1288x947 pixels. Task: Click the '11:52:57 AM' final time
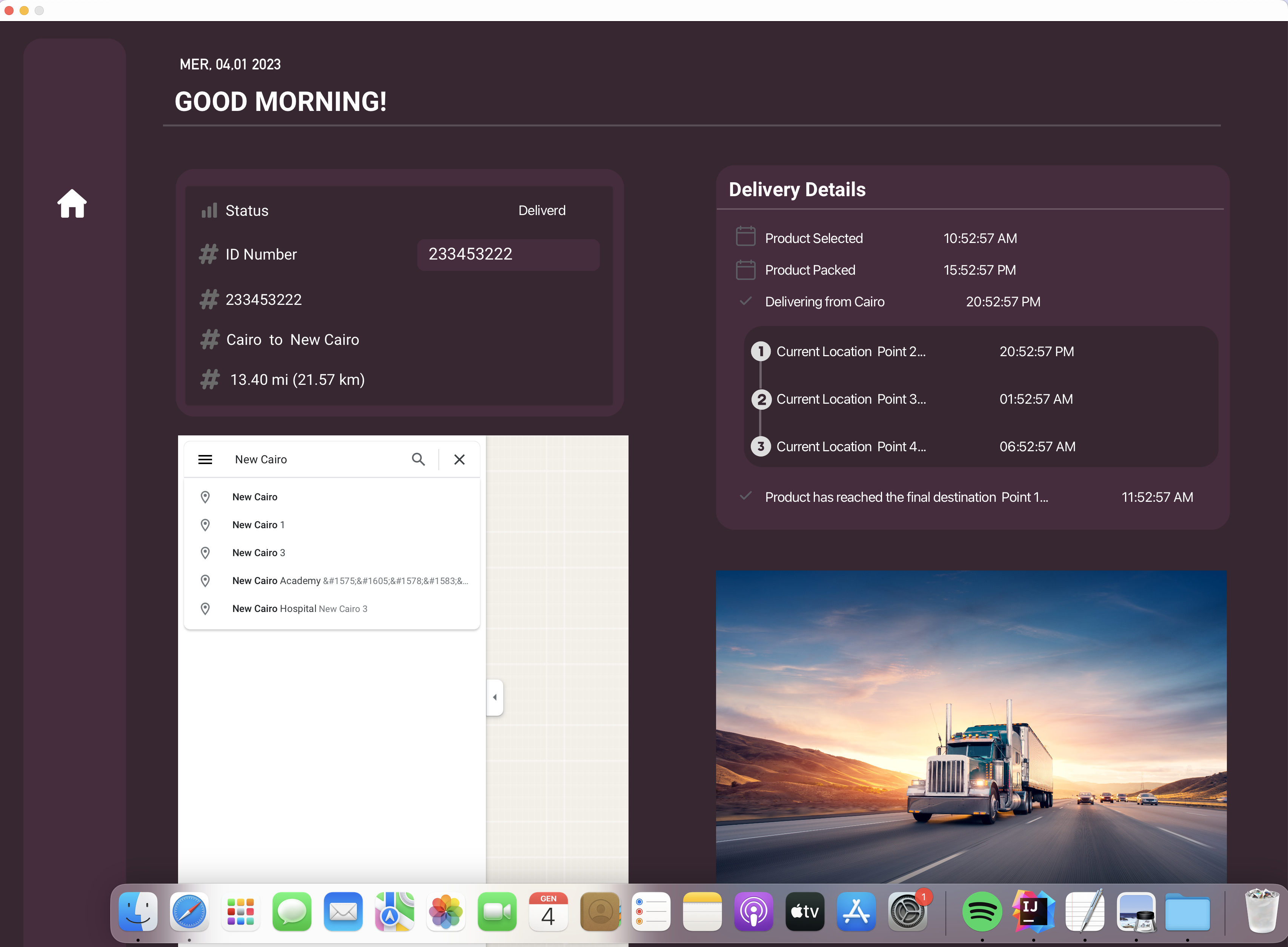[1157, 498]
